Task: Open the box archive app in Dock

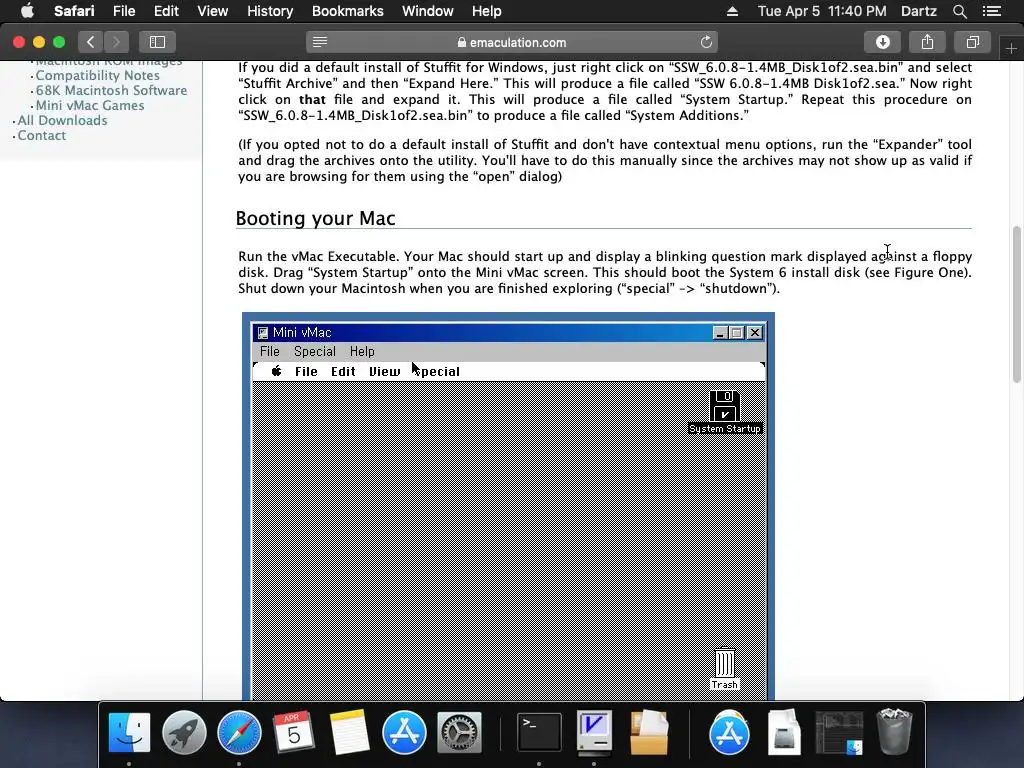Action: click(x=649, y=732)
